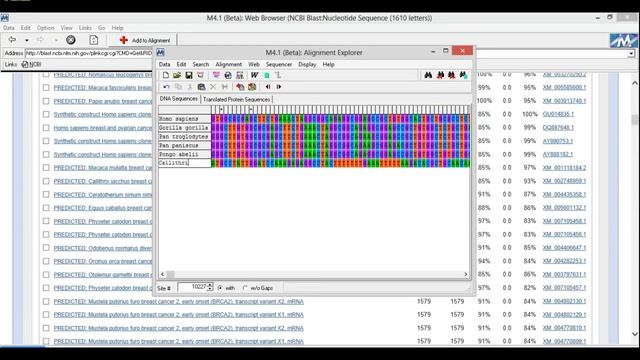This screenshot has height=360, width=640.
Task: Check the Orcinus orca result checkbox
Action: (x=46, y=261)
